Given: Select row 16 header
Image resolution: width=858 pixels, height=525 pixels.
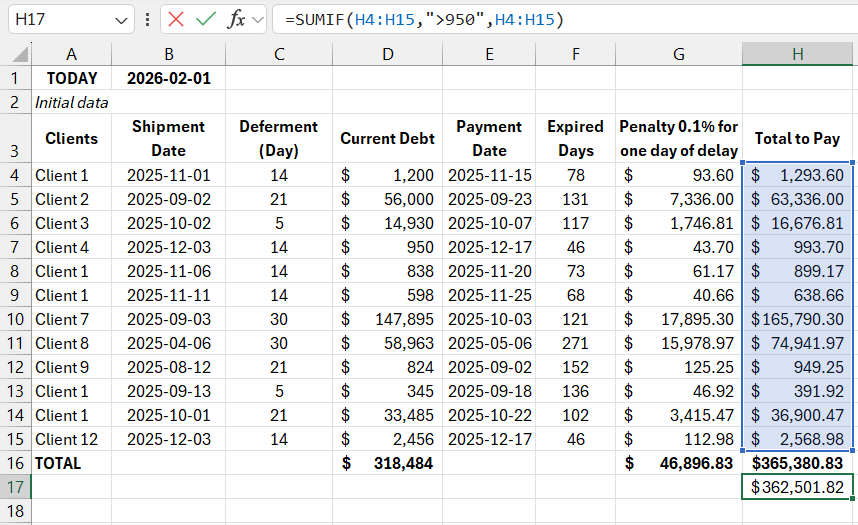Looking at the screenshot, I should coord(15,463).
